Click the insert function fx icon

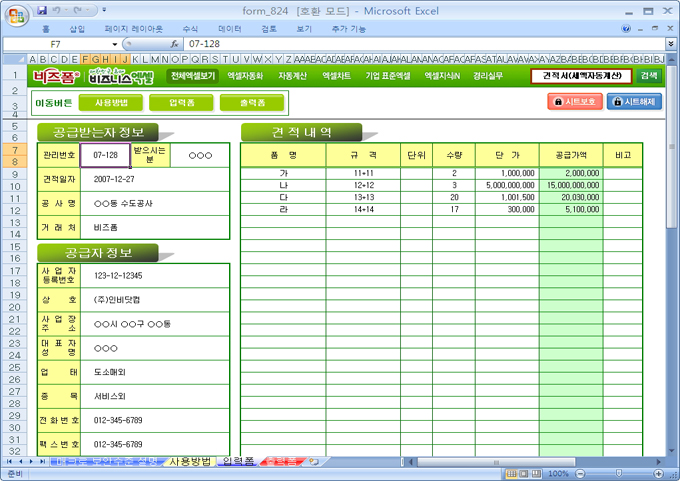[174, 45]
